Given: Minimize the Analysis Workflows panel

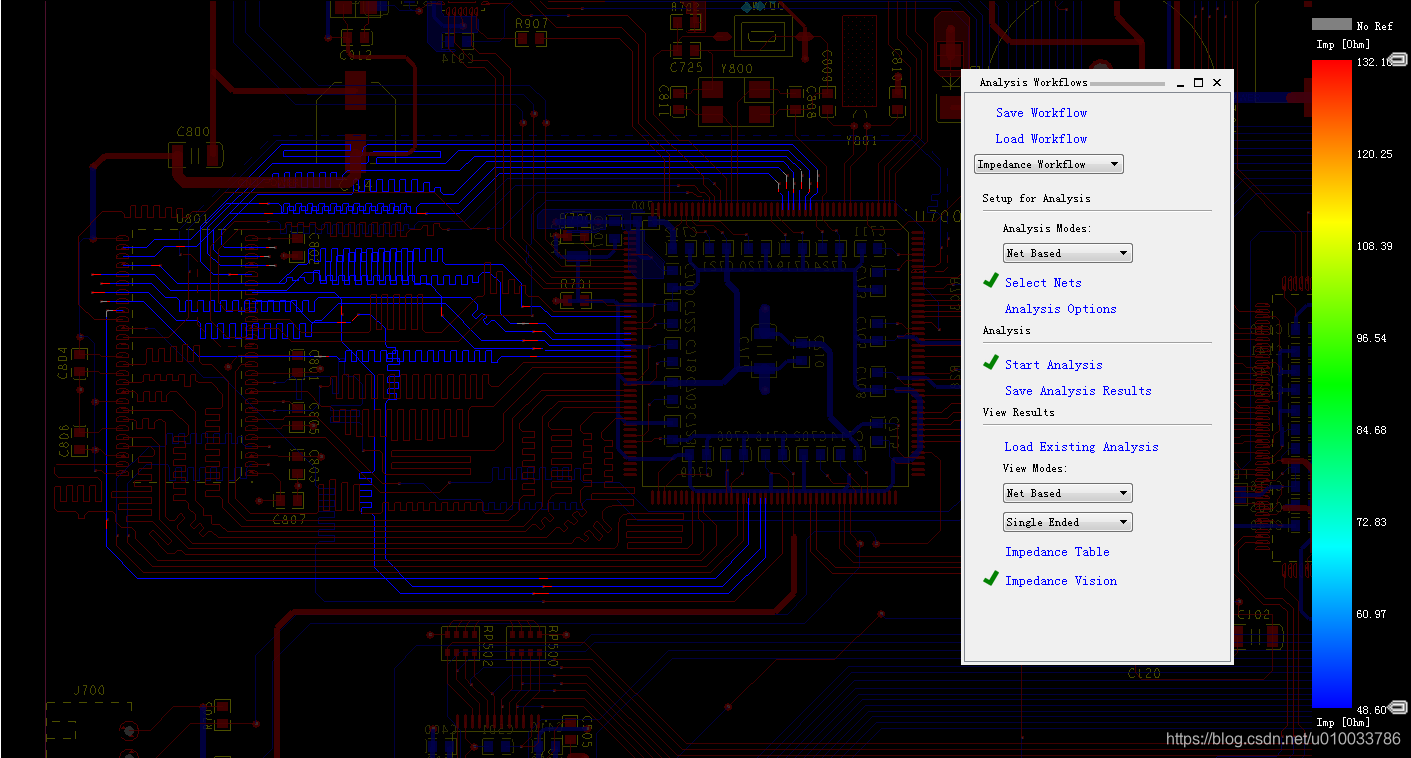Looking at the screenshot, I should coord(1180,83).
